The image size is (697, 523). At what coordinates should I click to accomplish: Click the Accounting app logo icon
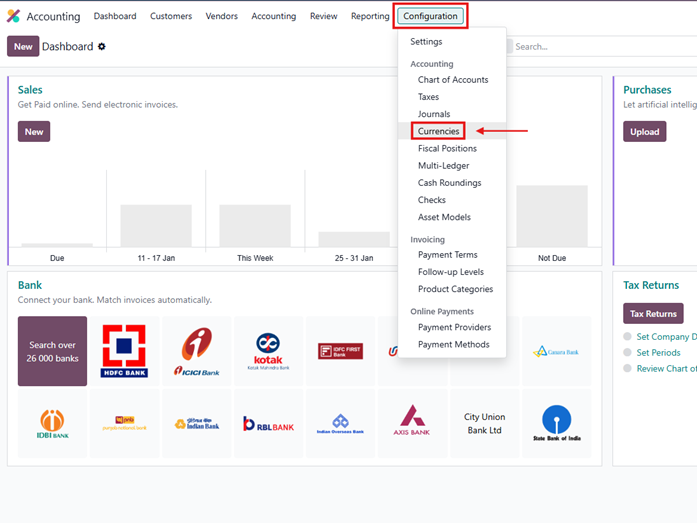(14, 16)
